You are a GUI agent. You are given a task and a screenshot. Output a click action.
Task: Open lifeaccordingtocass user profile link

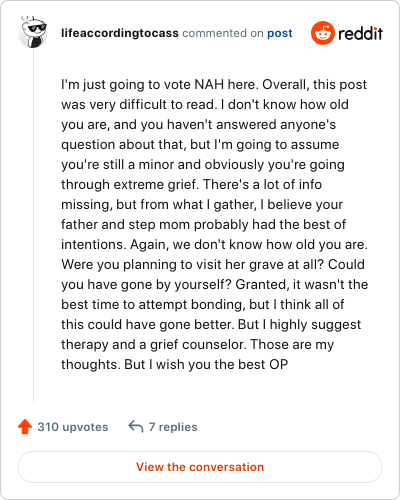120,33
